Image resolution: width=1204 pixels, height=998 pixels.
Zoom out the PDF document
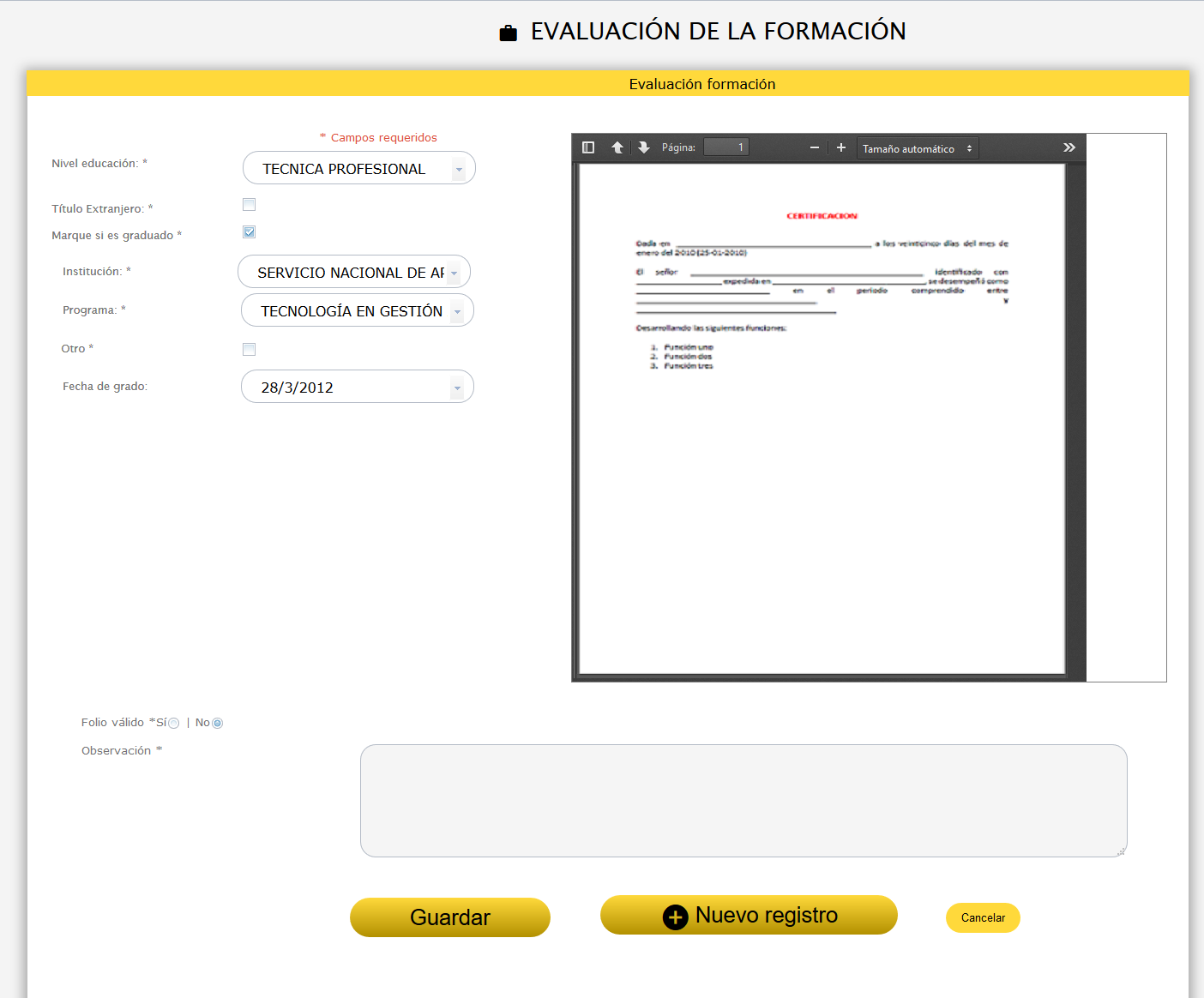click(815, 147)
